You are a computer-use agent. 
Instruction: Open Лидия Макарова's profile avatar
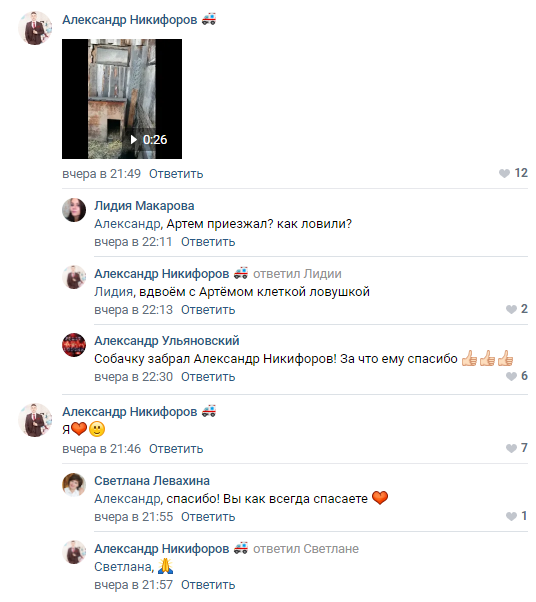[x=74, y=210]
